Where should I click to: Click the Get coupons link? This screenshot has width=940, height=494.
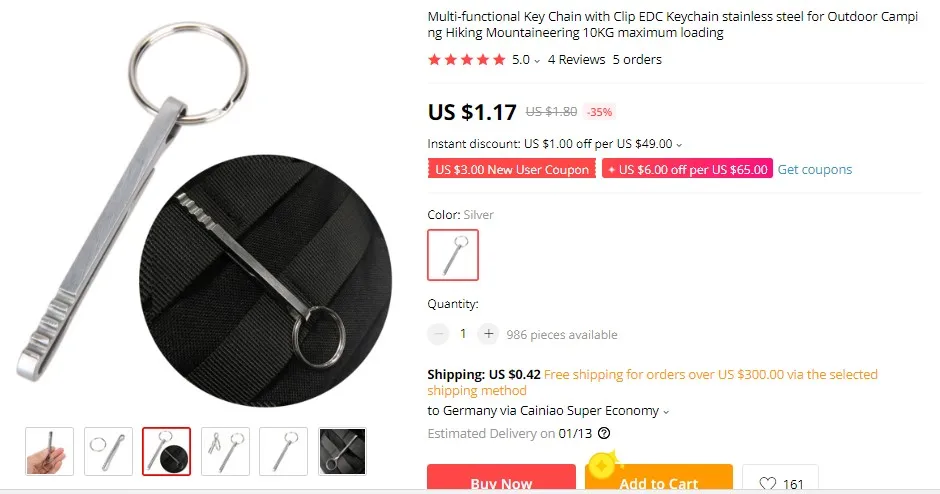[x=814, y=170]
